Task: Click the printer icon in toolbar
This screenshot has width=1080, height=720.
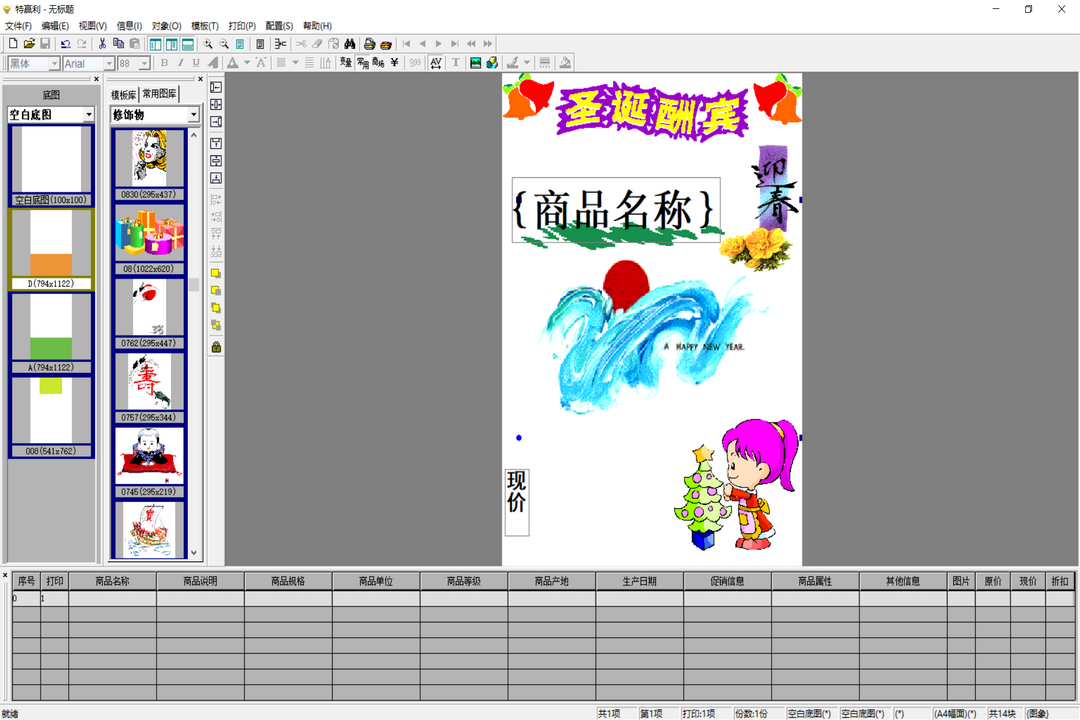Action: [x=369, y=44]
